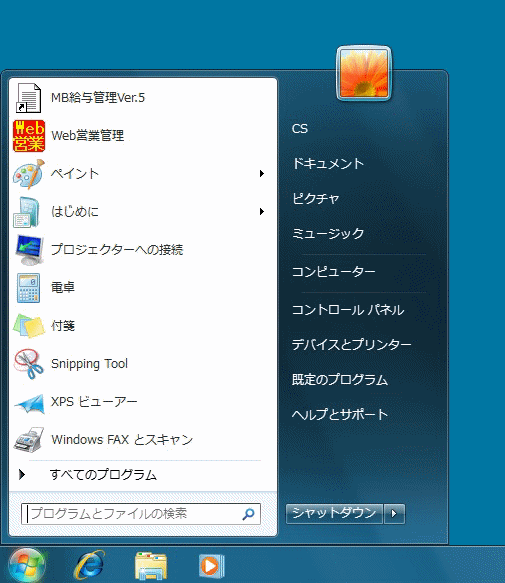Click the XPS ビューアー paper plane icon
The image size is (505, 583).
pos(29,404)
